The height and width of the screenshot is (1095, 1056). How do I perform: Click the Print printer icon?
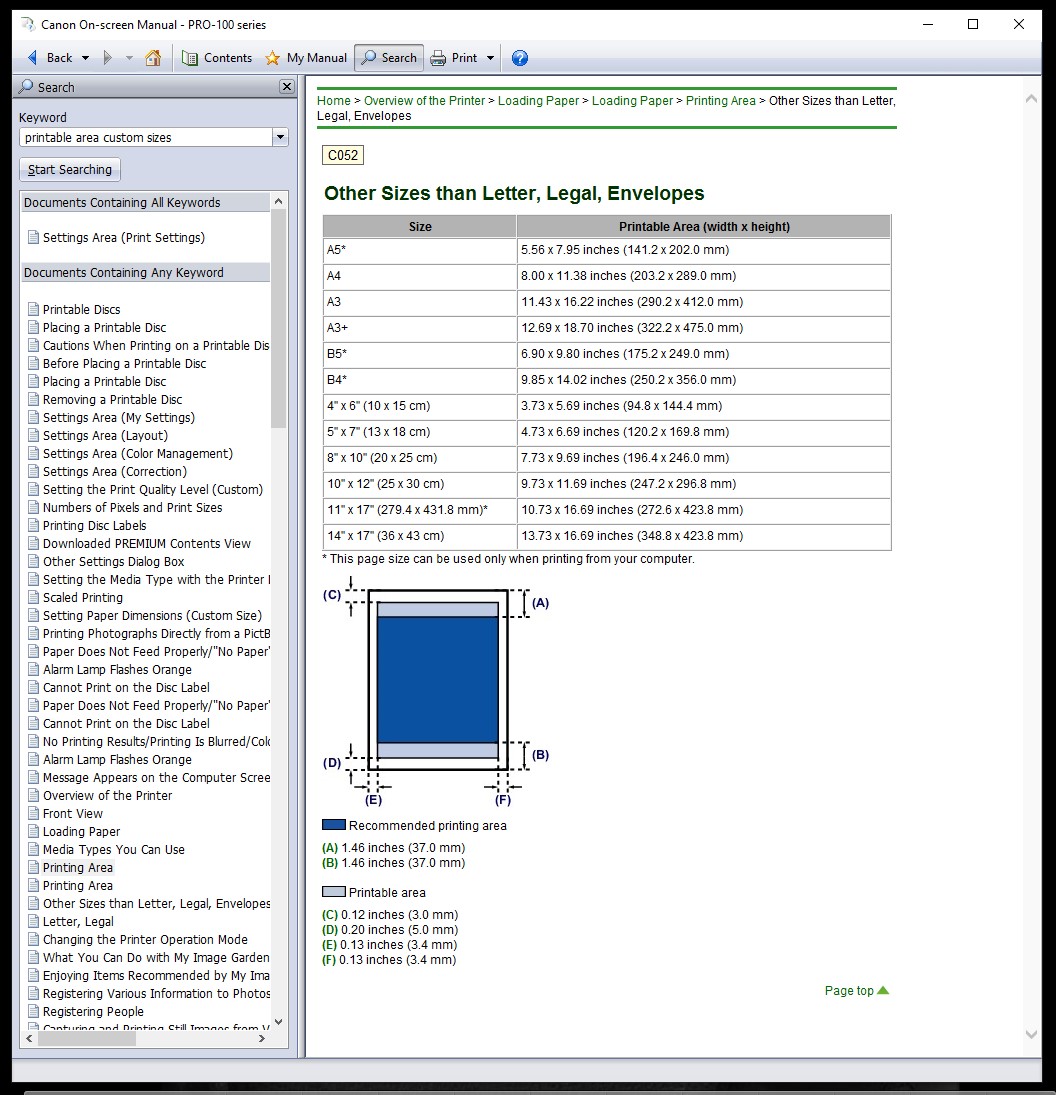click(x=439, y=58)
